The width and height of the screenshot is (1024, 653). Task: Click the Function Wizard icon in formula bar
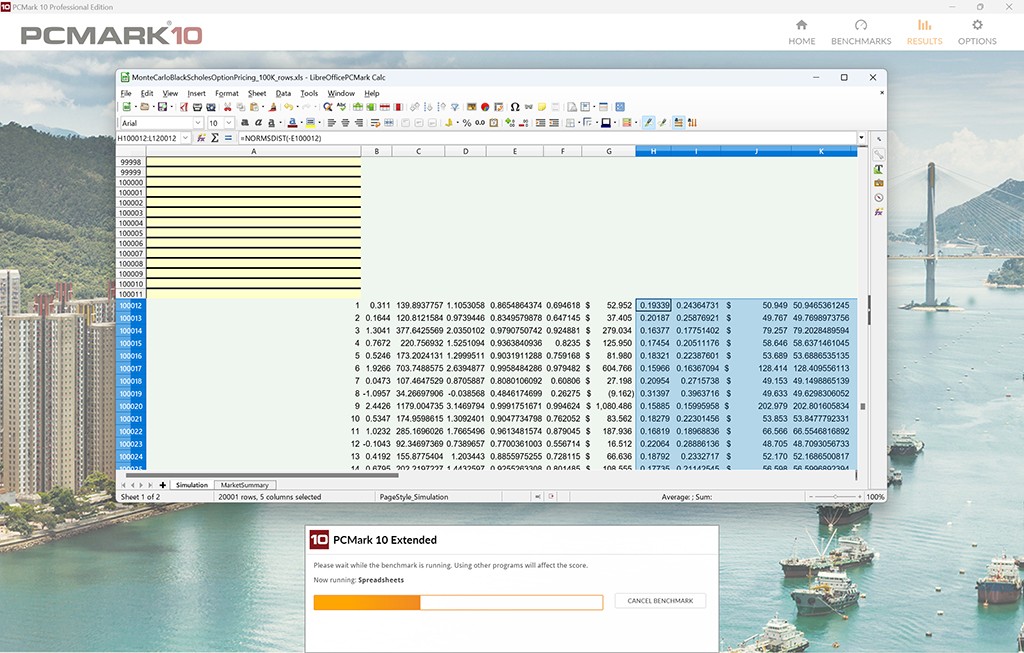201,138
